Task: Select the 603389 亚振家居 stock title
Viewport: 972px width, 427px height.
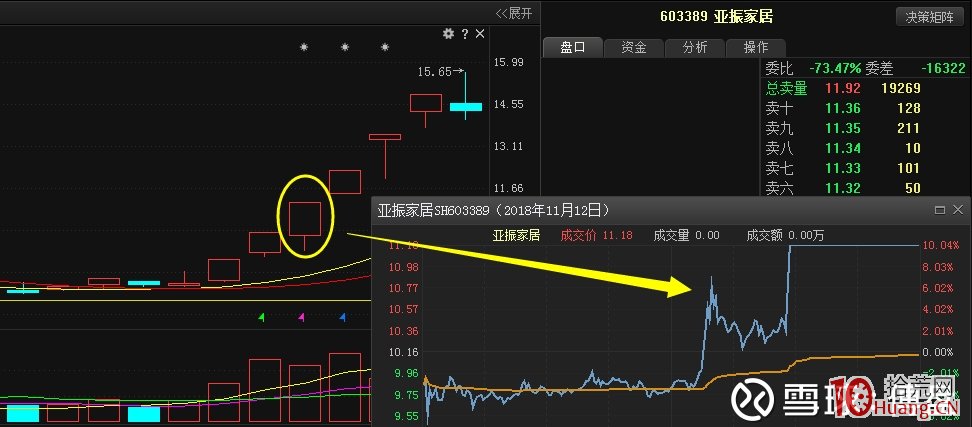Action: [x=716, y=17]
